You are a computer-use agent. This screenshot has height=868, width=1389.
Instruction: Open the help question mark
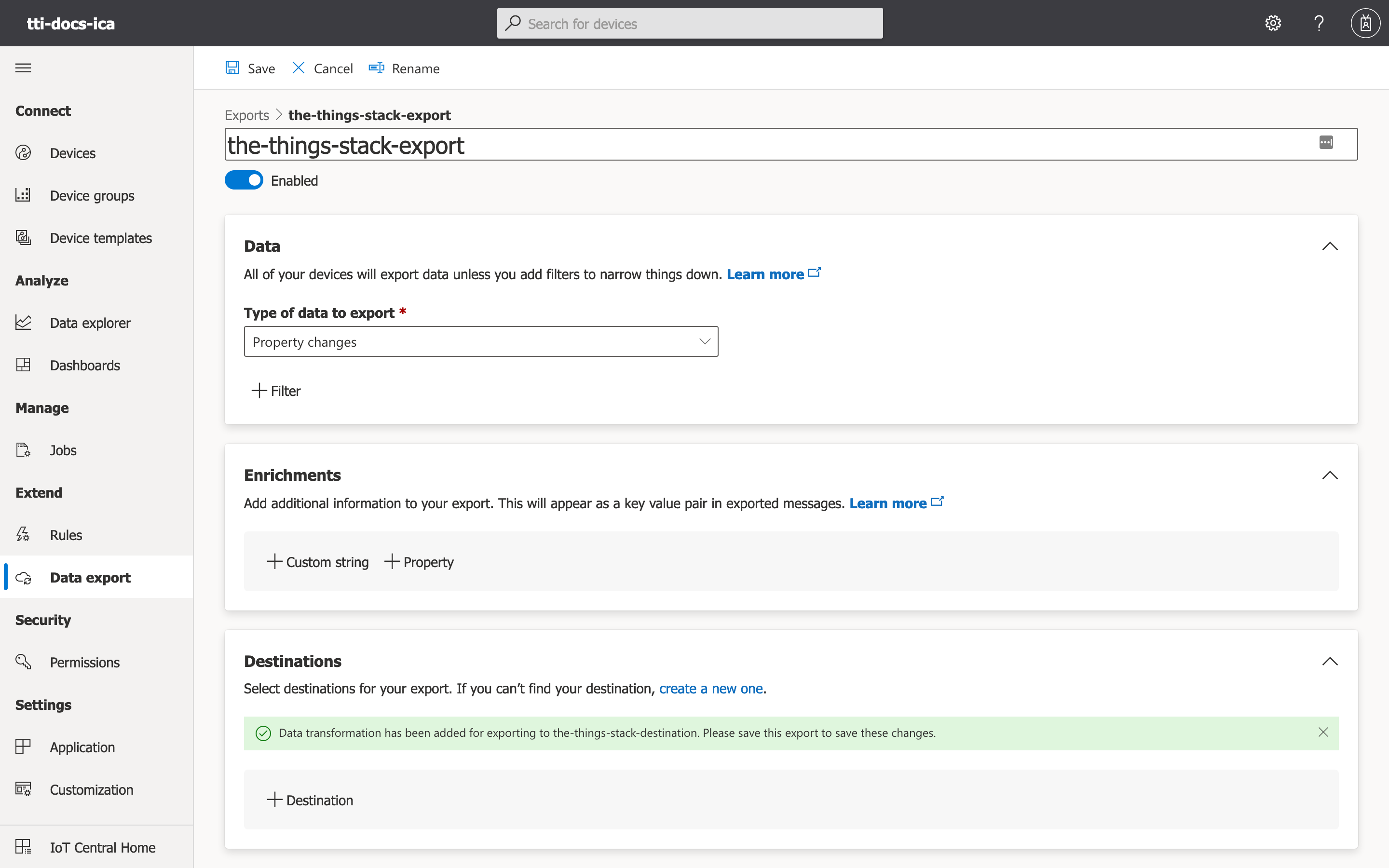click(1319, 23)
